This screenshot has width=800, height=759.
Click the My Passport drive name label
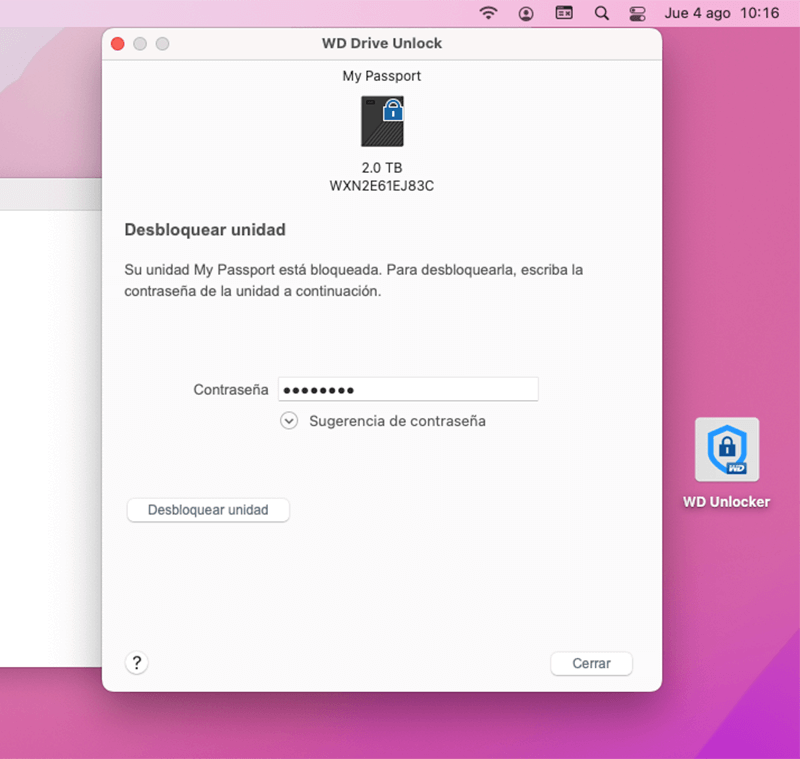(382, 76)
